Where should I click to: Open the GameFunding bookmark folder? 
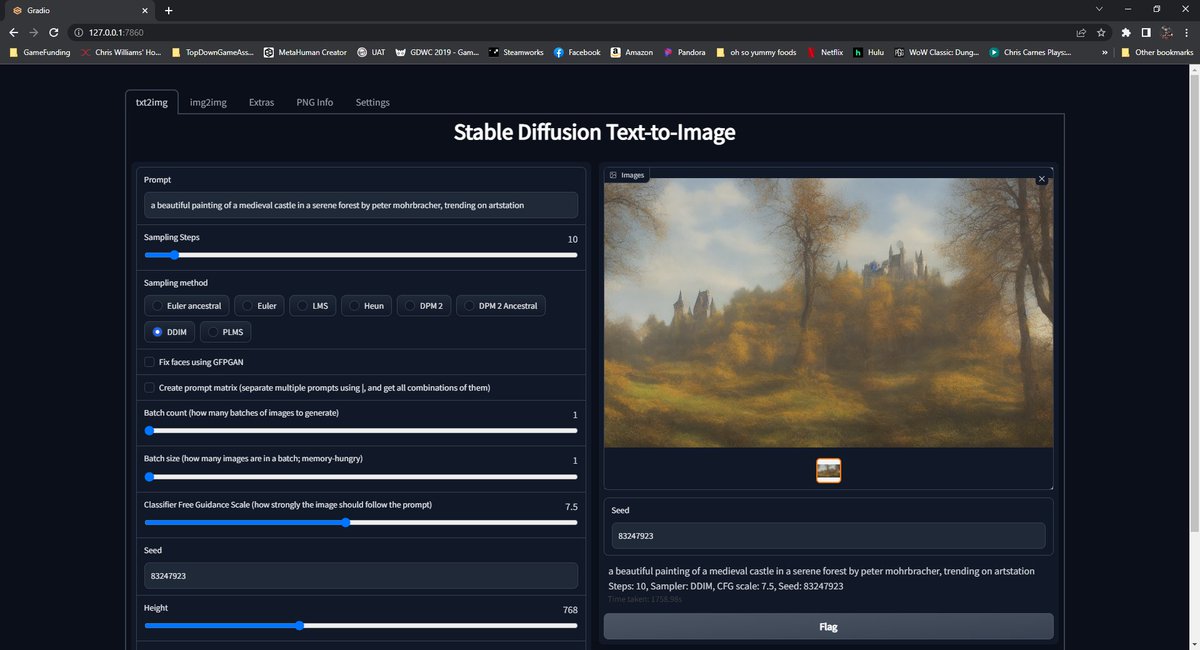click(x=40, y=52)
